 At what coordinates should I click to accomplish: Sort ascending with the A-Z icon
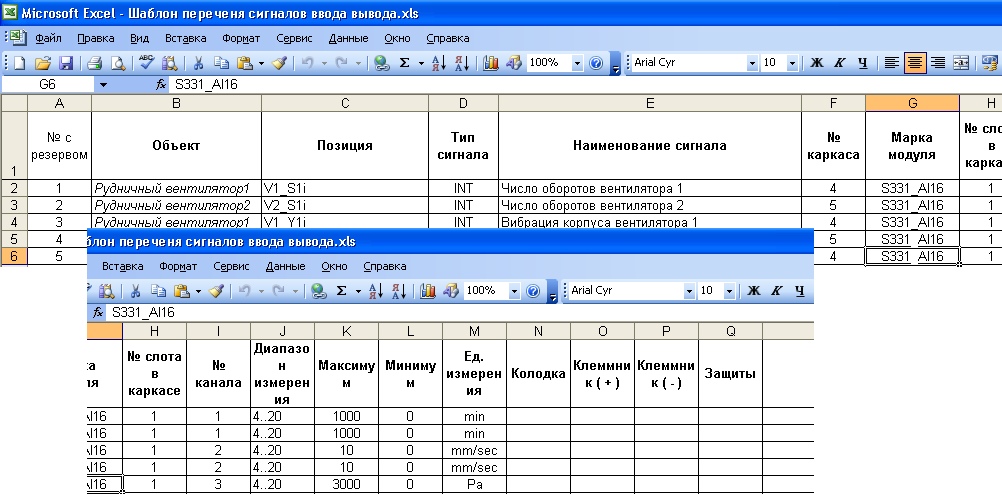(438, 63)
